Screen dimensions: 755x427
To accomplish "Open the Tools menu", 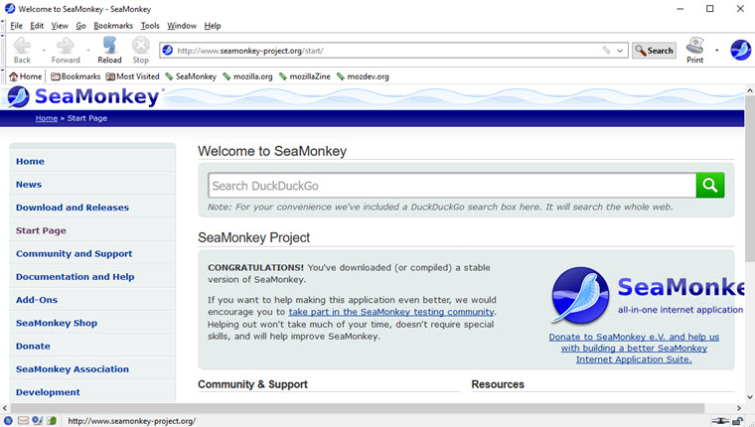I will tap(150, 26).
